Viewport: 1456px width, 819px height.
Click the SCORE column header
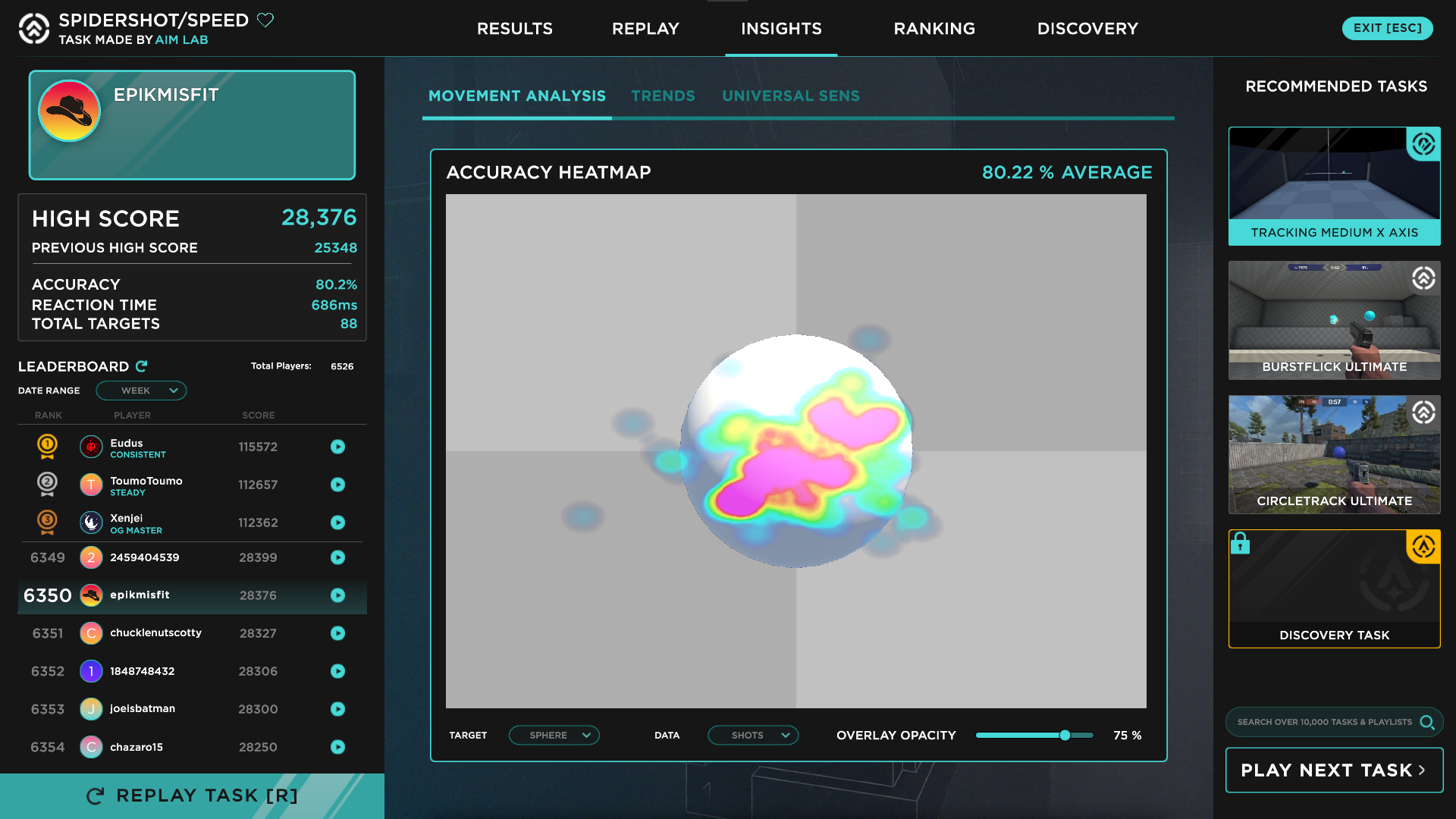point(259,416)
